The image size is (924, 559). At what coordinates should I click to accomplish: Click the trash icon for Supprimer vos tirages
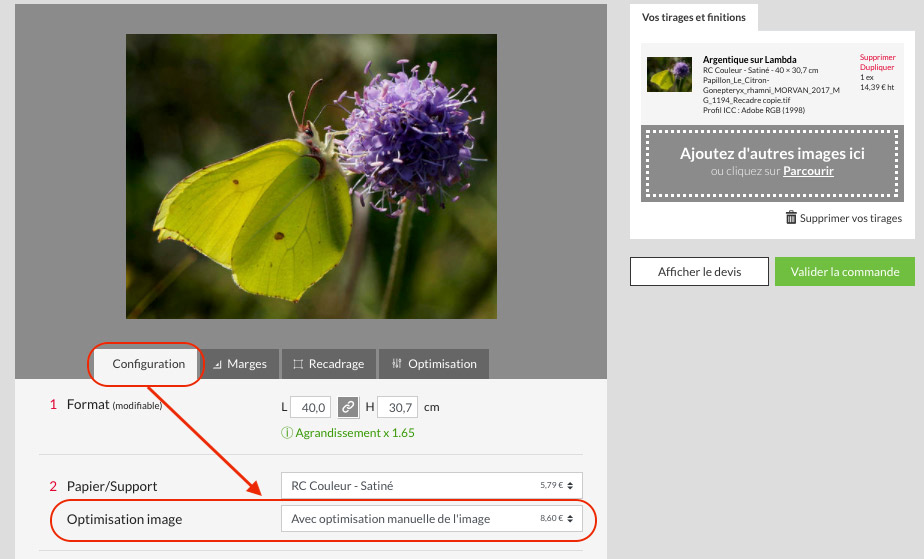(791, 218)
